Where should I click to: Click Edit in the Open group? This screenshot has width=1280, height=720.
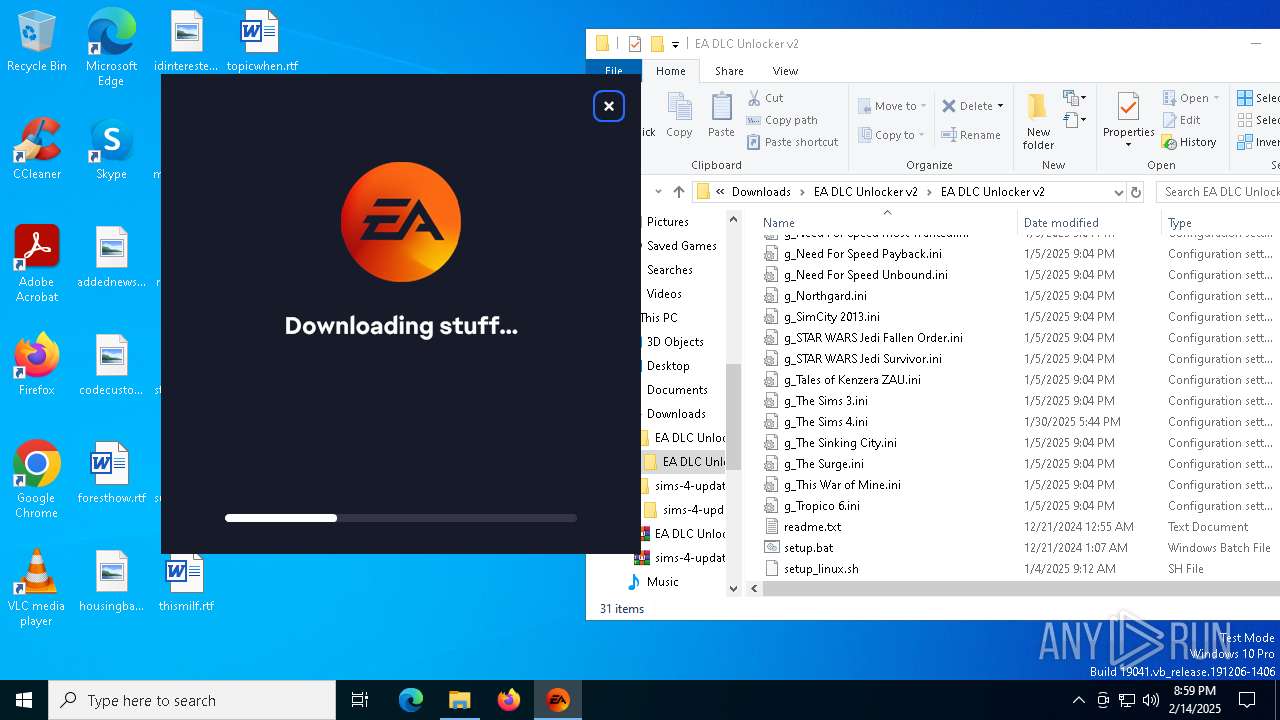click(x=1181, y=120)
